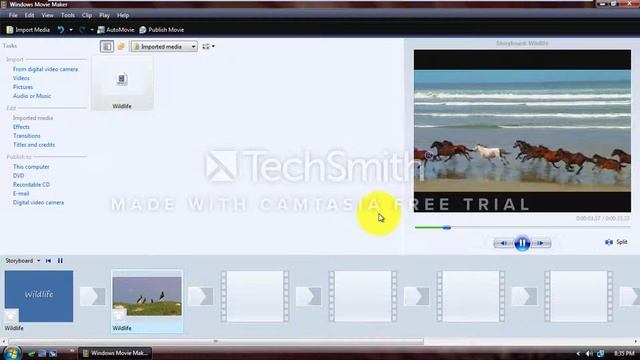
Task: Pause the storyboard playback
Action: pos(60,261)
